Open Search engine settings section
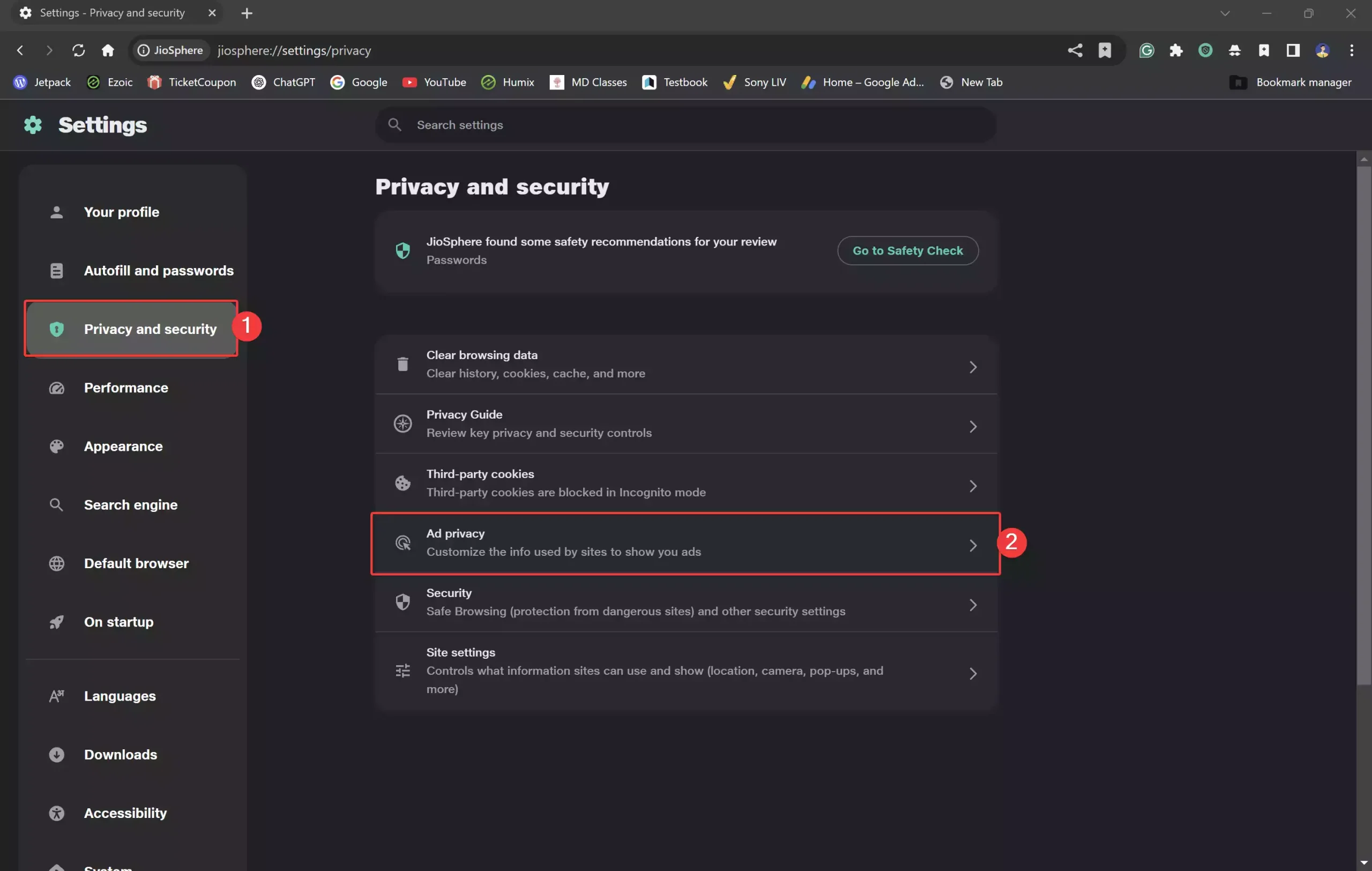The width and height of the screenshot is (1372, 871). [x=130, y=505]
